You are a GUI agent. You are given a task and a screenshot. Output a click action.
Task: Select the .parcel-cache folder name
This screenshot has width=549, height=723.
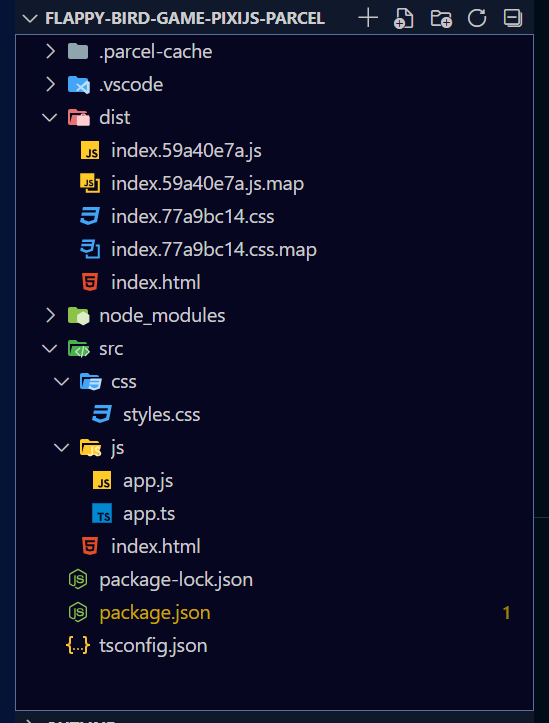pyautogui.click(x=156, y=52)
